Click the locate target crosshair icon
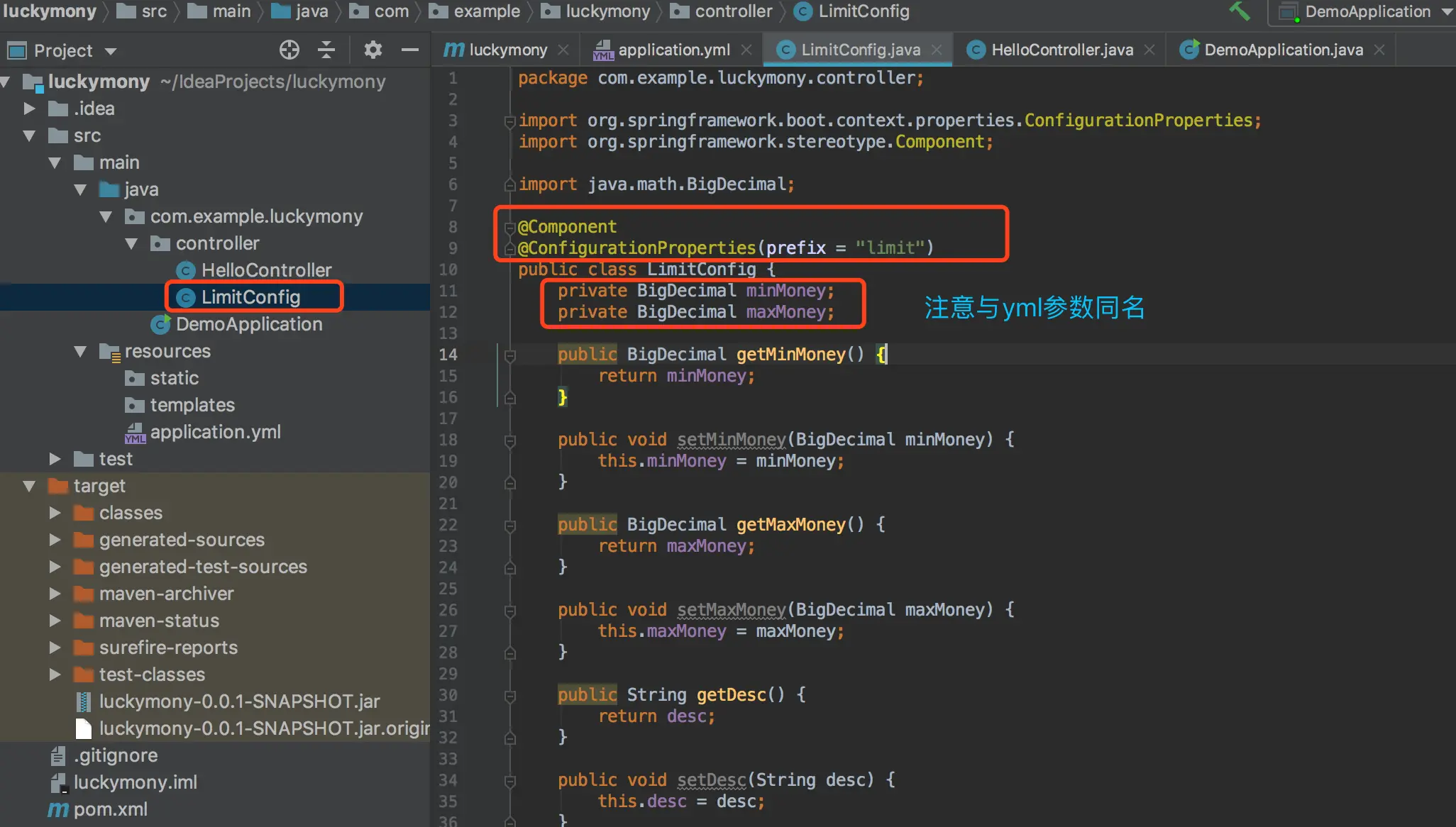 pyautogui.click(x=289, y=50)
